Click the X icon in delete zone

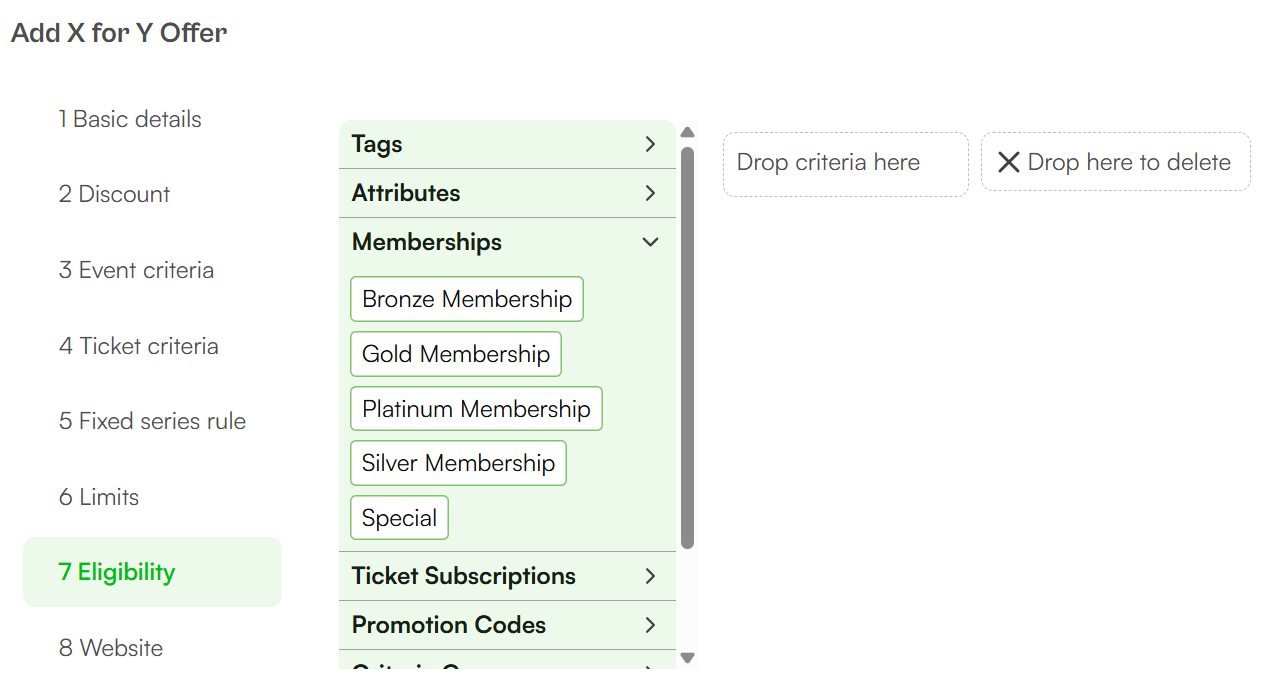click(x=1009, y=162)
